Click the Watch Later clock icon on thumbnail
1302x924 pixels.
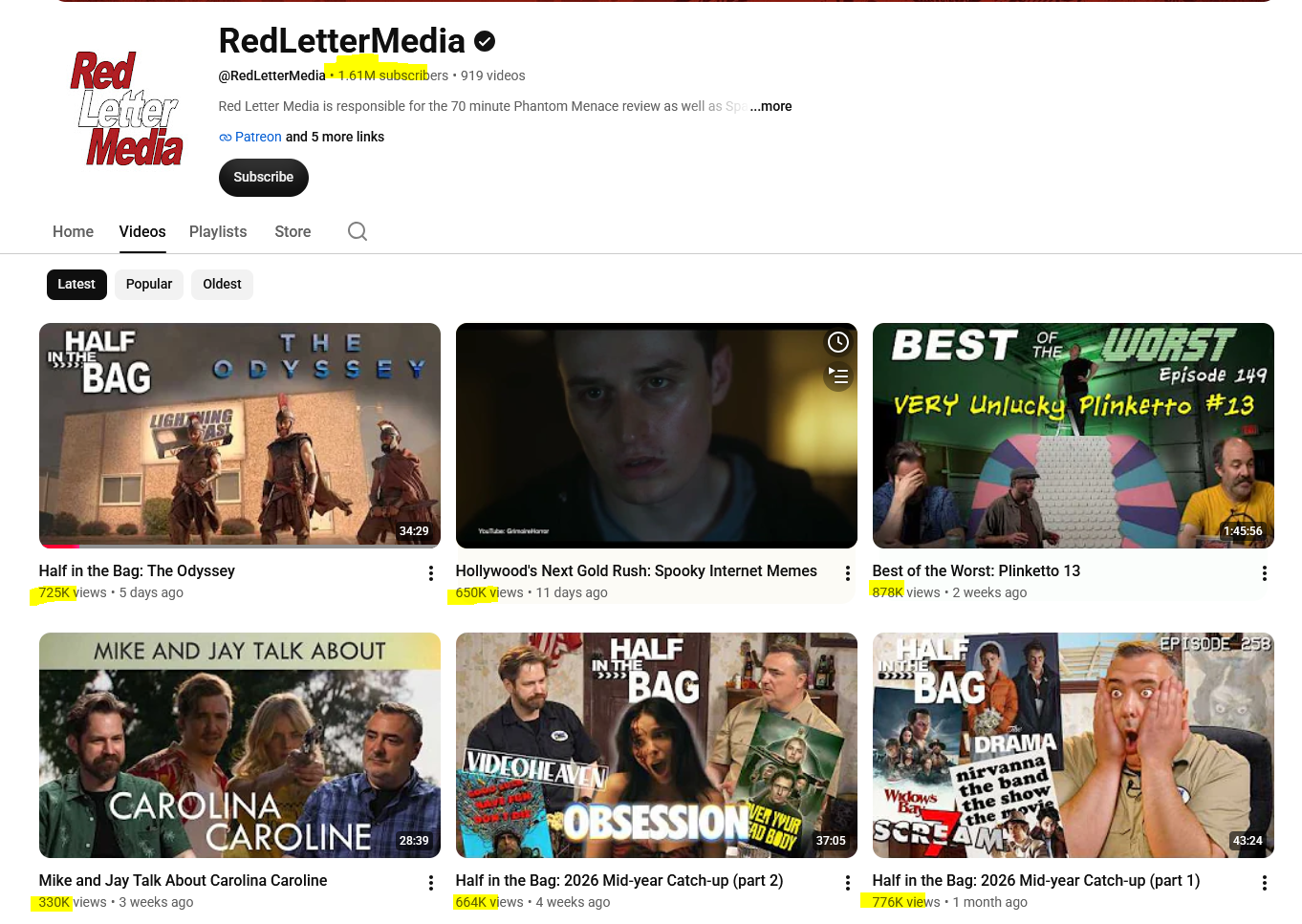838,342
